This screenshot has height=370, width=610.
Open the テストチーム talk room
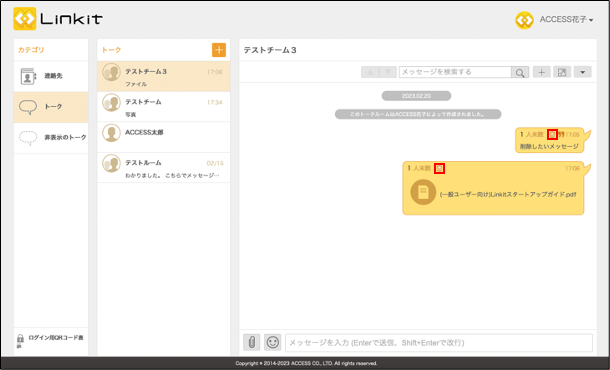(x=163, y=107)
